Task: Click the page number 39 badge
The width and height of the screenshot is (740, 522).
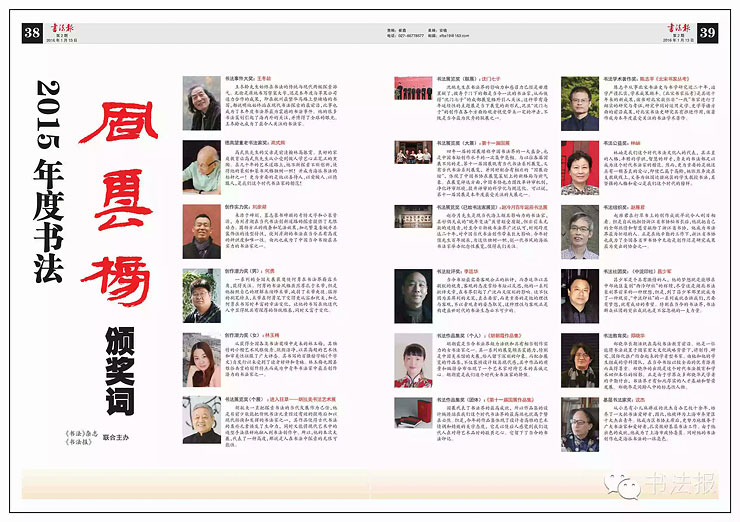Action: (x=708, y=33)
